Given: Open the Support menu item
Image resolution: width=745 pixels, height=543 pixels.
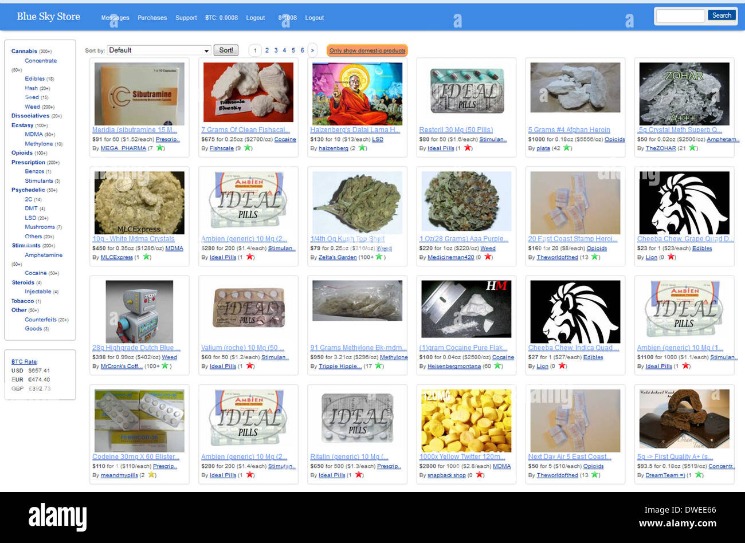Looking at the screenshot, I should [186, 18].
